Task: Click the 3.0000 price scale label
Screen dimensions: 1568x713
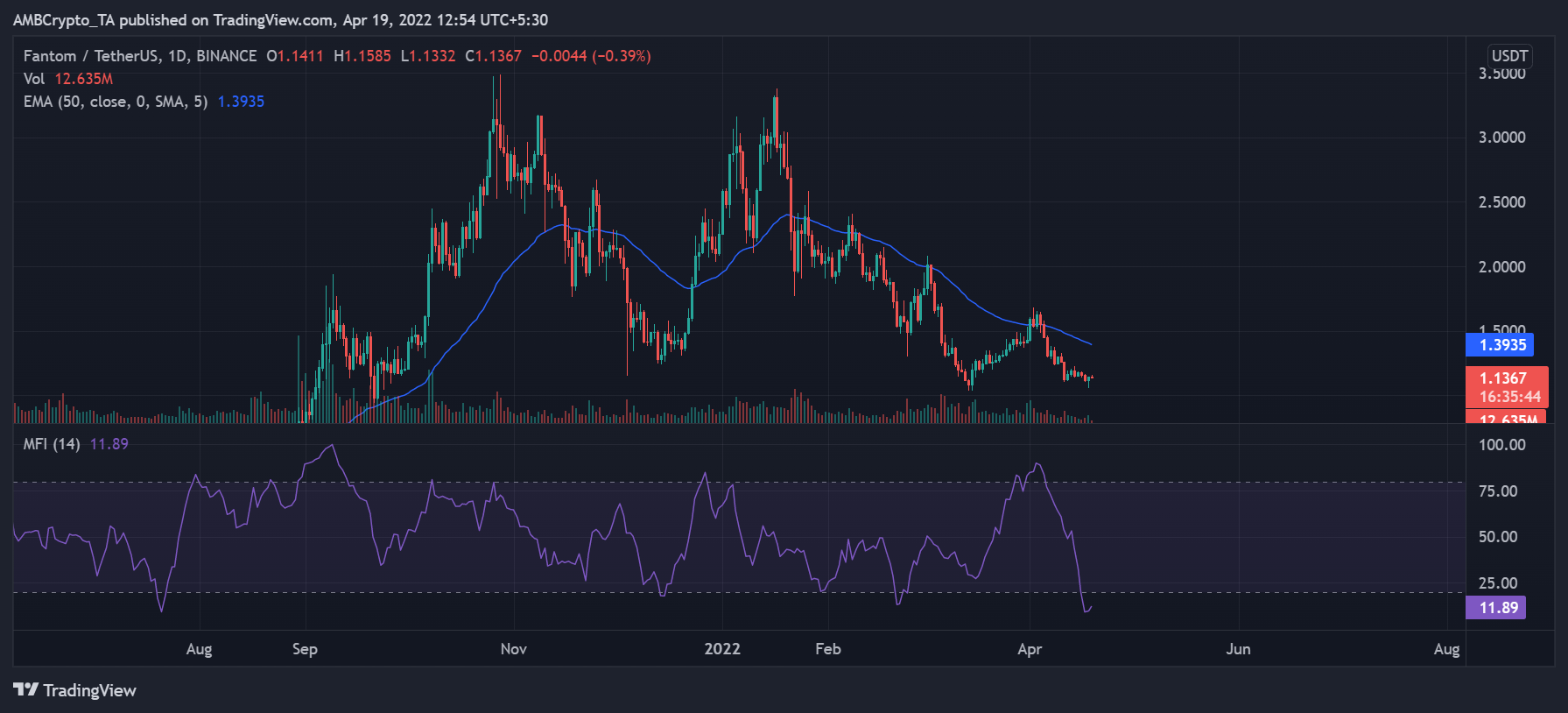Action: click(x=1502, y=138)
